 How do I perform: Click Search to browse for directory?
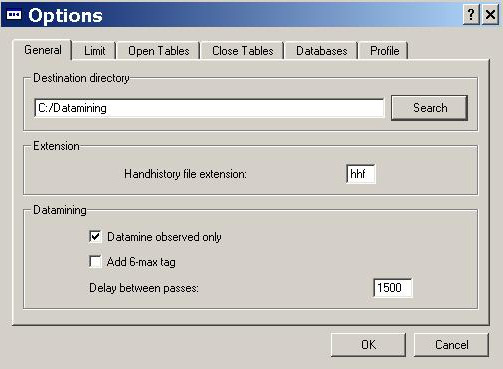(x=430, y=108)
